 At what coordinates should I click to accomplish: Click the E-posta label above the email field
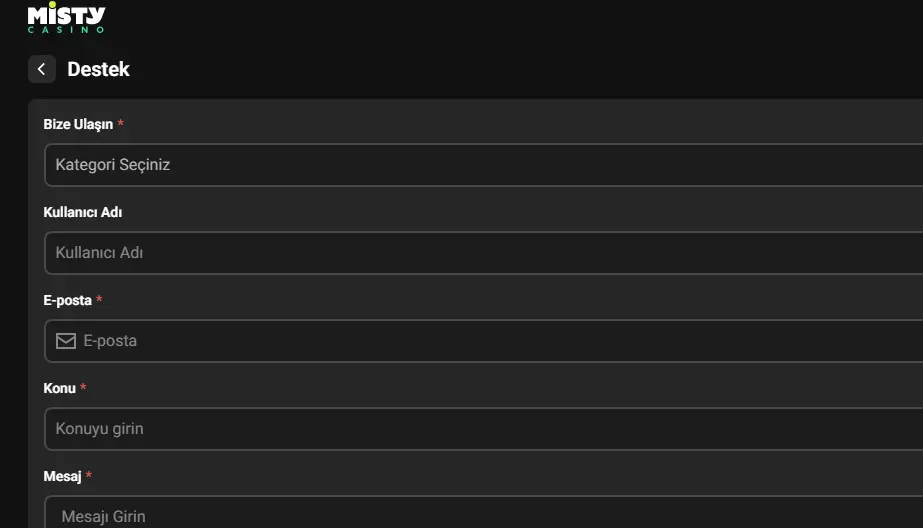click(67, 300)
